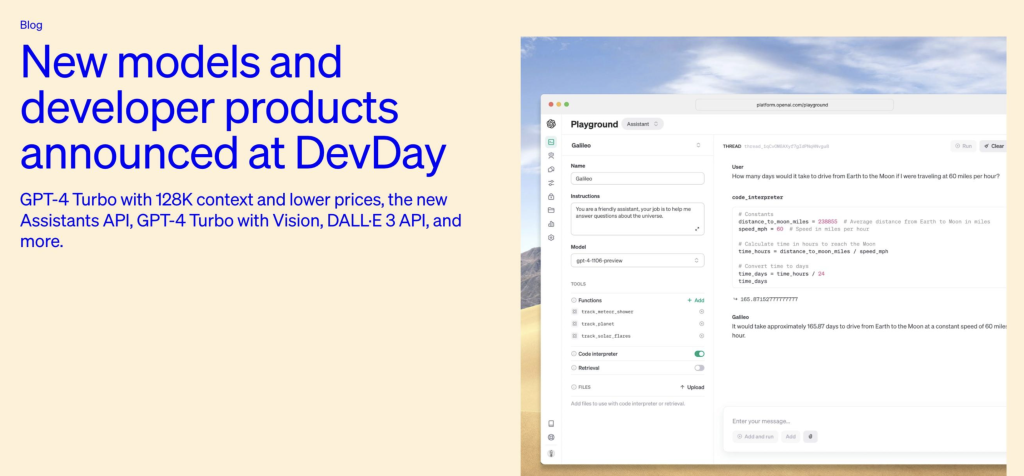The image size is (1024, 476).
Task: Click the attach file paperclip button
Action: click(810, 437)
